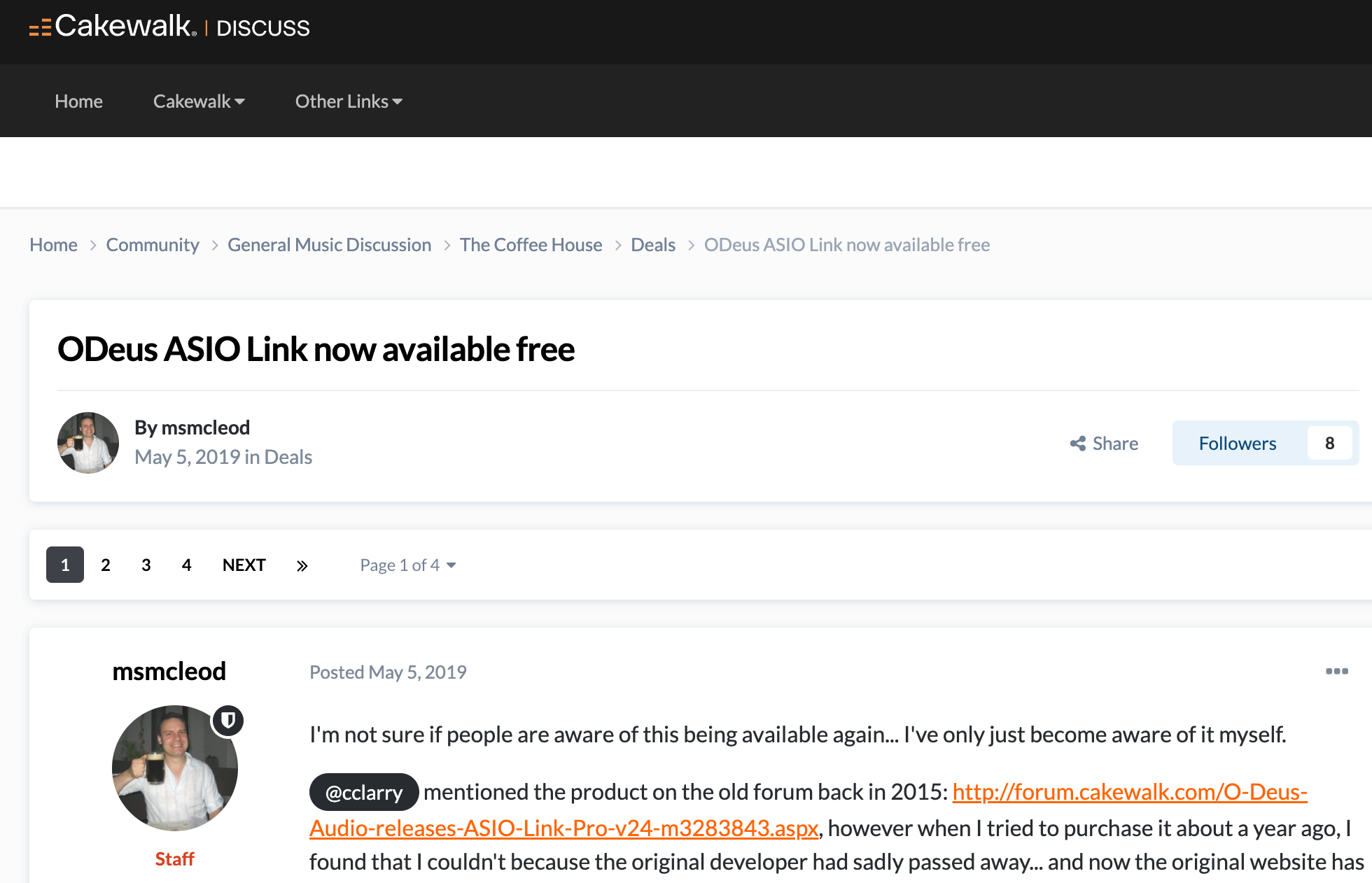
Task: Click the staff shield badge on avatar
Action: (228, 720)
